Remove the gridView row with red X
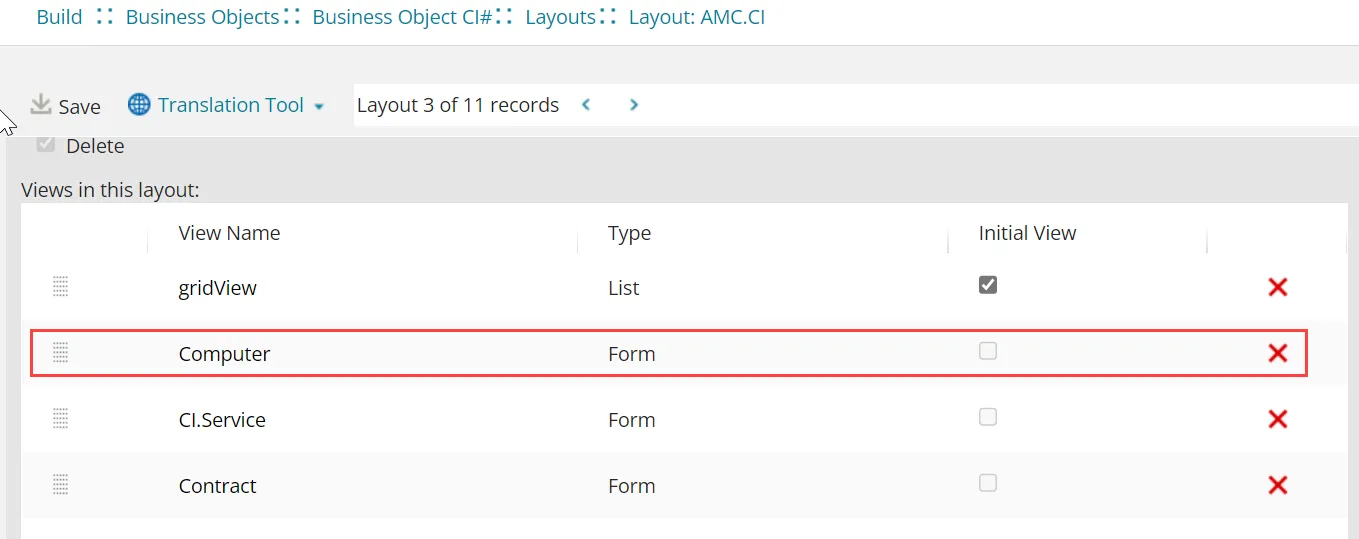Viewport: 1359px width, 539px height. tap(1277, 287)
